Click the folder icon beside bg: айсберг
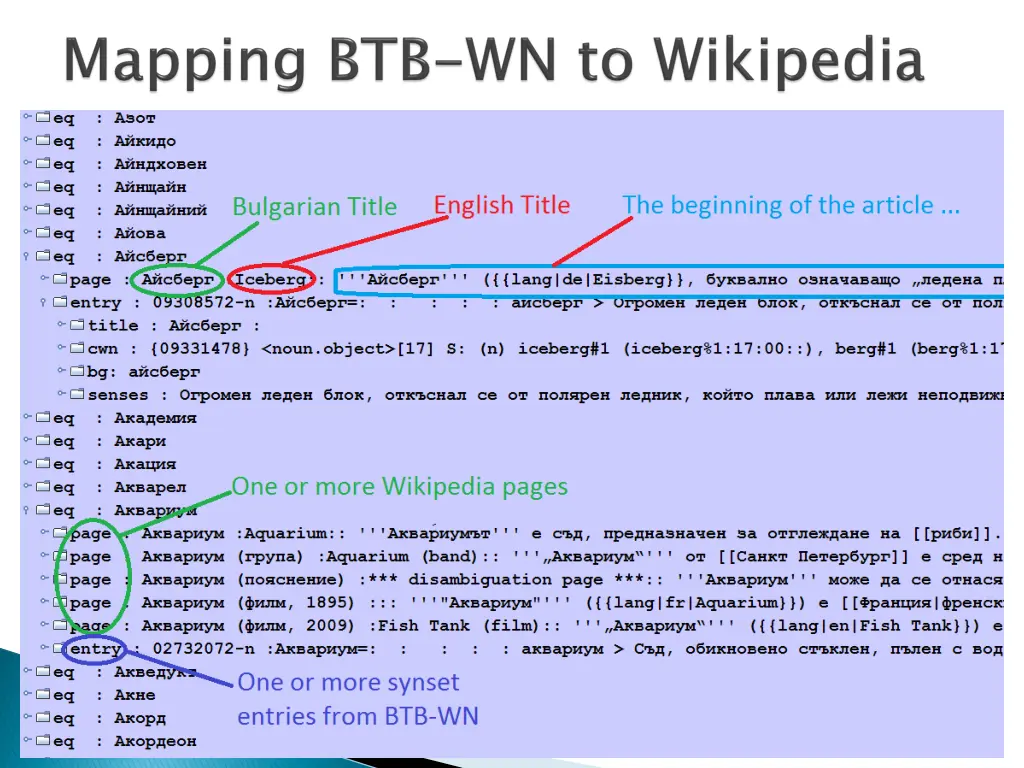This screenshot has height=768, width=1024. [x=77, y=372]
